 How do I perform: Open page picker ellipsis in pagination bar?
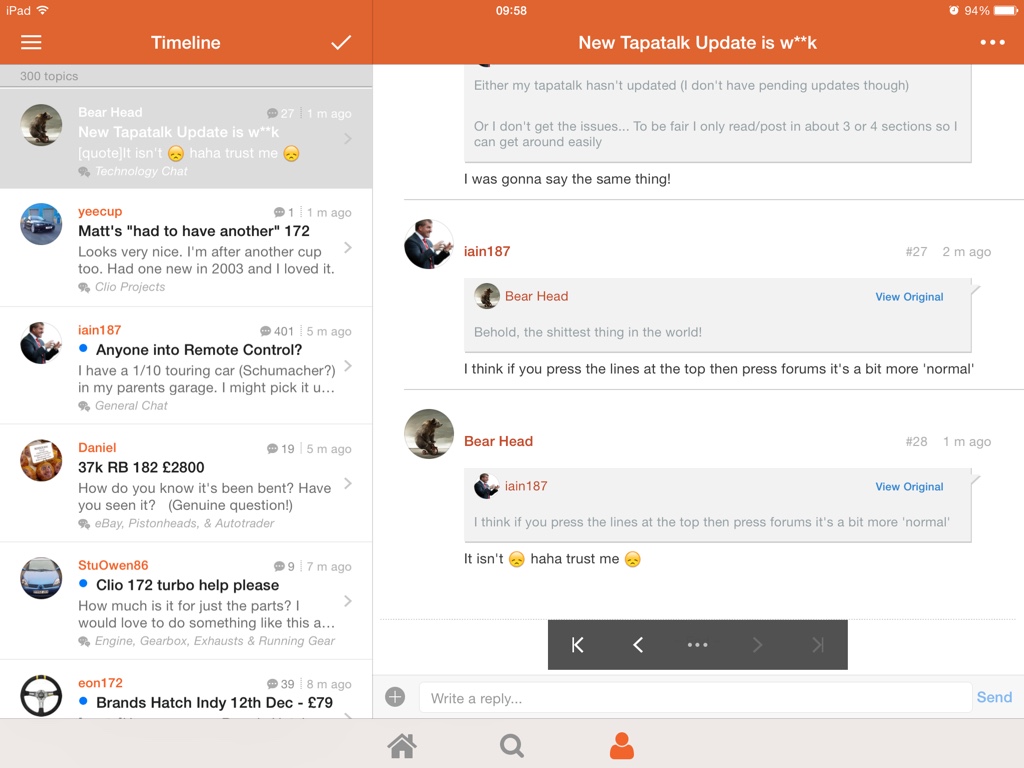point(697,645)
